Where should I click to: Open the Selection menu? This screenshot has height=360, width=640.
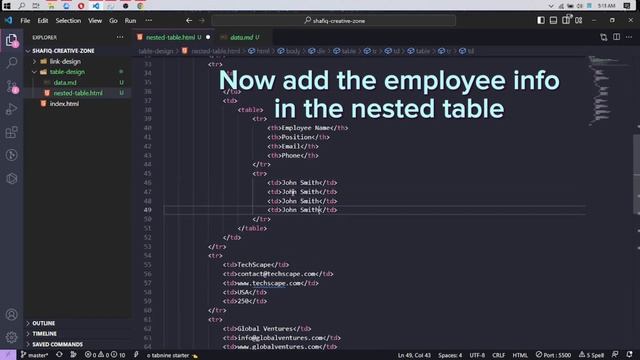[x=68, y=20]
